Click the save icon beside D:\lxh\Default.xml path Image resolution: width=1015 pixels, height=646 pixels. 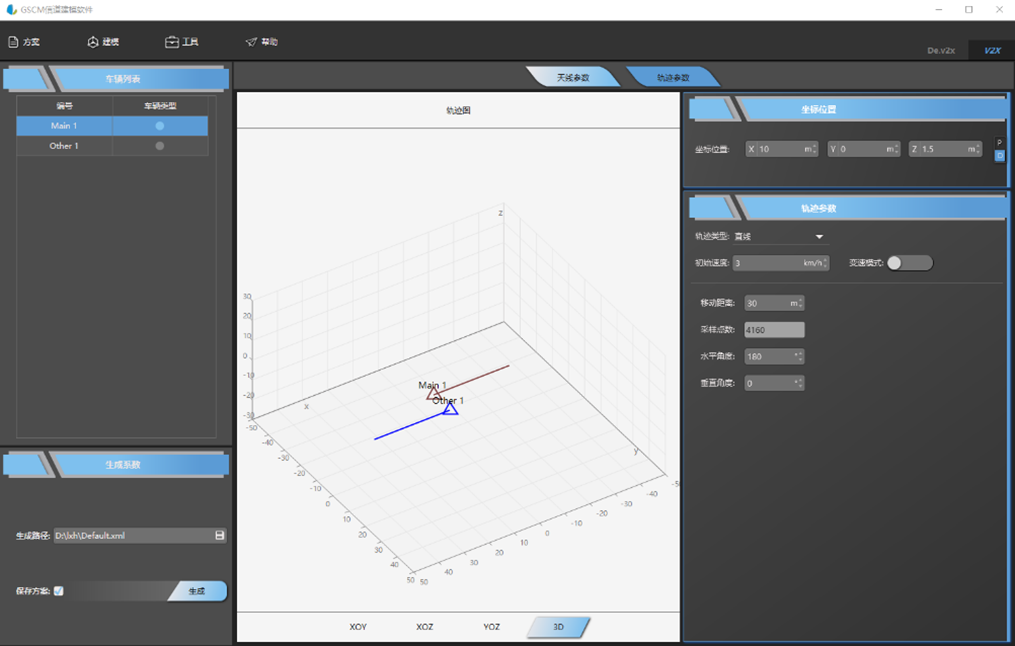click(x=219, y=535)
